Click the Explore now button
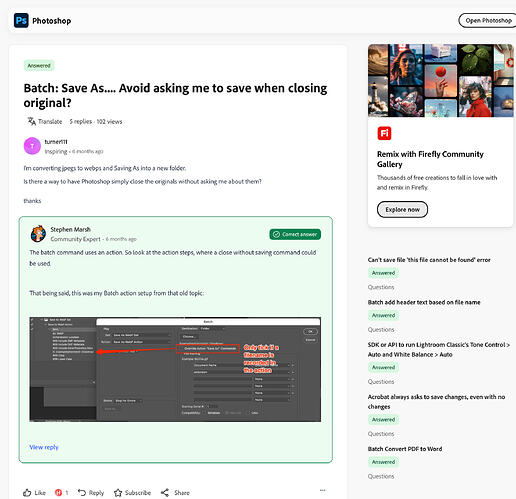The width and height of the screenshot is (516, 499). (402, 209)
